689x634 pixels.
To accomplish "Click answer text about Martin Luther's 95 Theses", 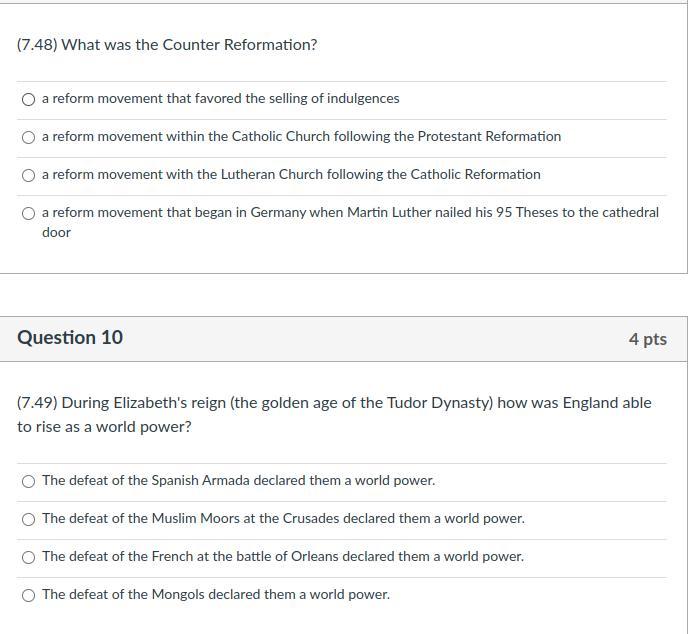I will pyautogui.click(x=350, y=222).
